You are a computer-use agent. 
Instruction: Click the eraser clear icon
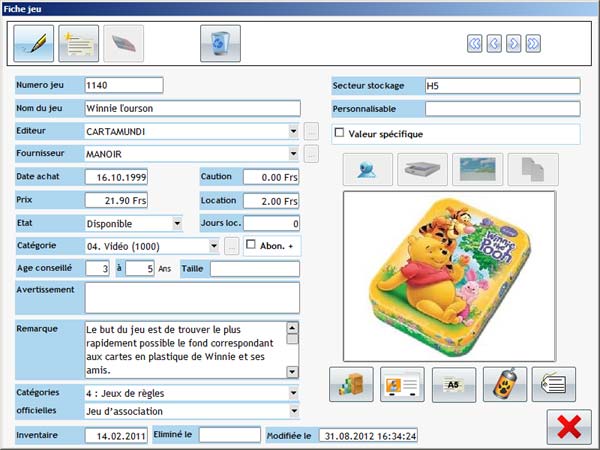(x=124, y=43)
